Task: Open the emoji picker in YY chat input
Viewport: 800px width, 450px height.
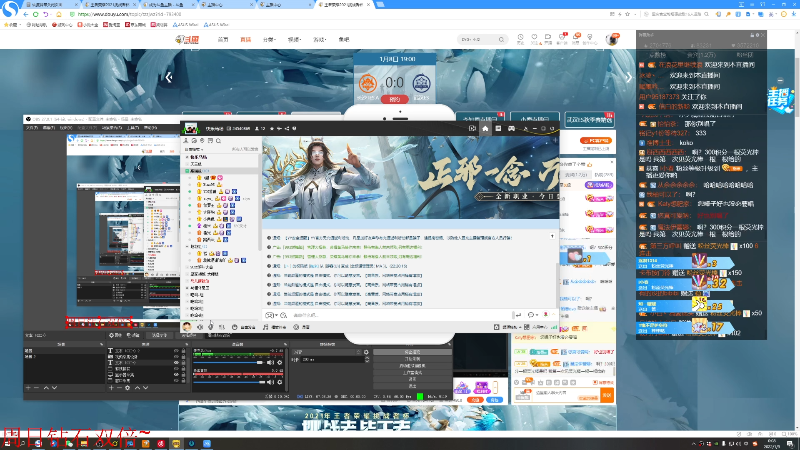Action: pyautogui.click(x=269, y=315)
